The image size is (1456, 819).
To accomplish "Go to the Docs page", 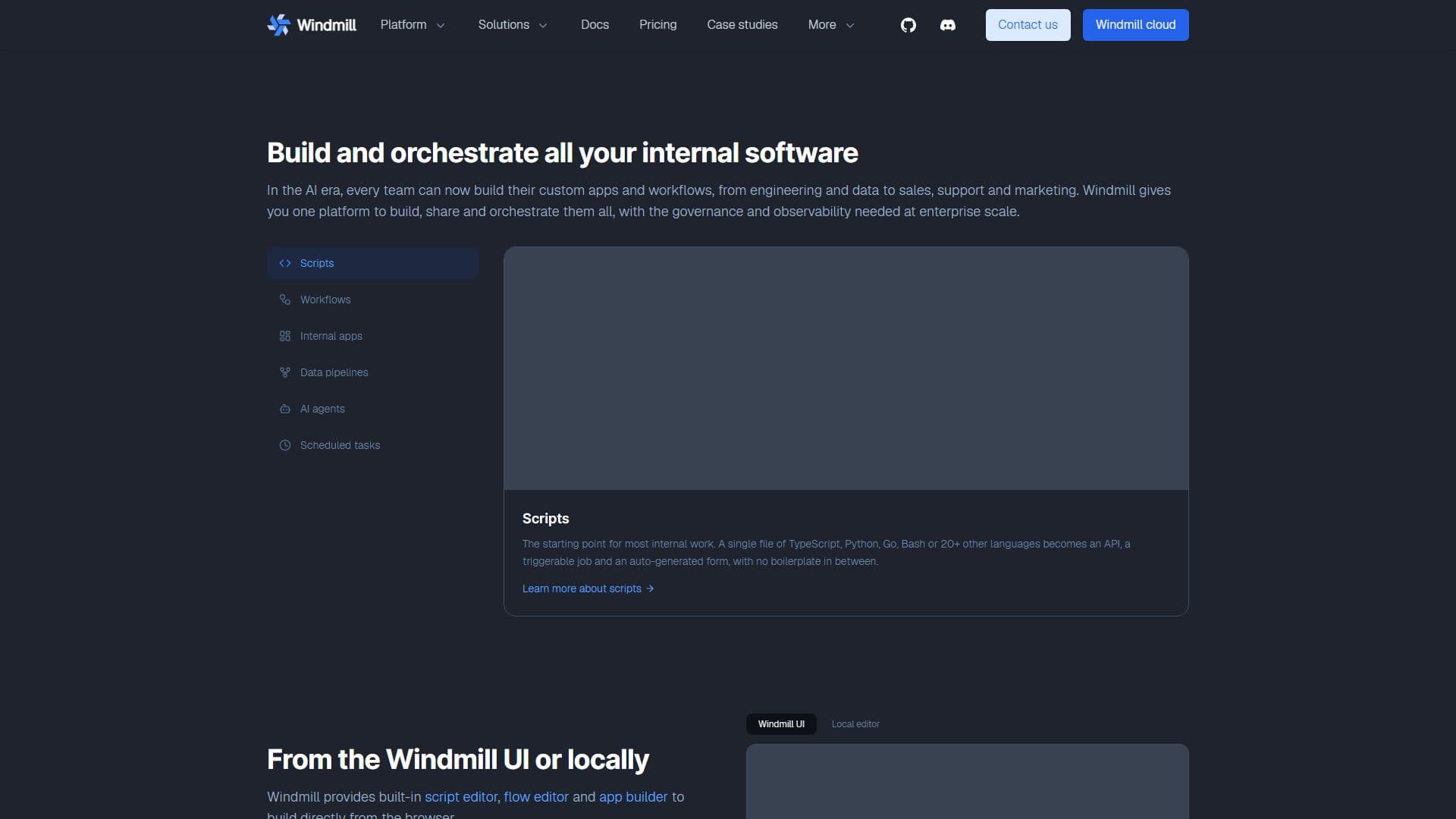I will (595, 25).
